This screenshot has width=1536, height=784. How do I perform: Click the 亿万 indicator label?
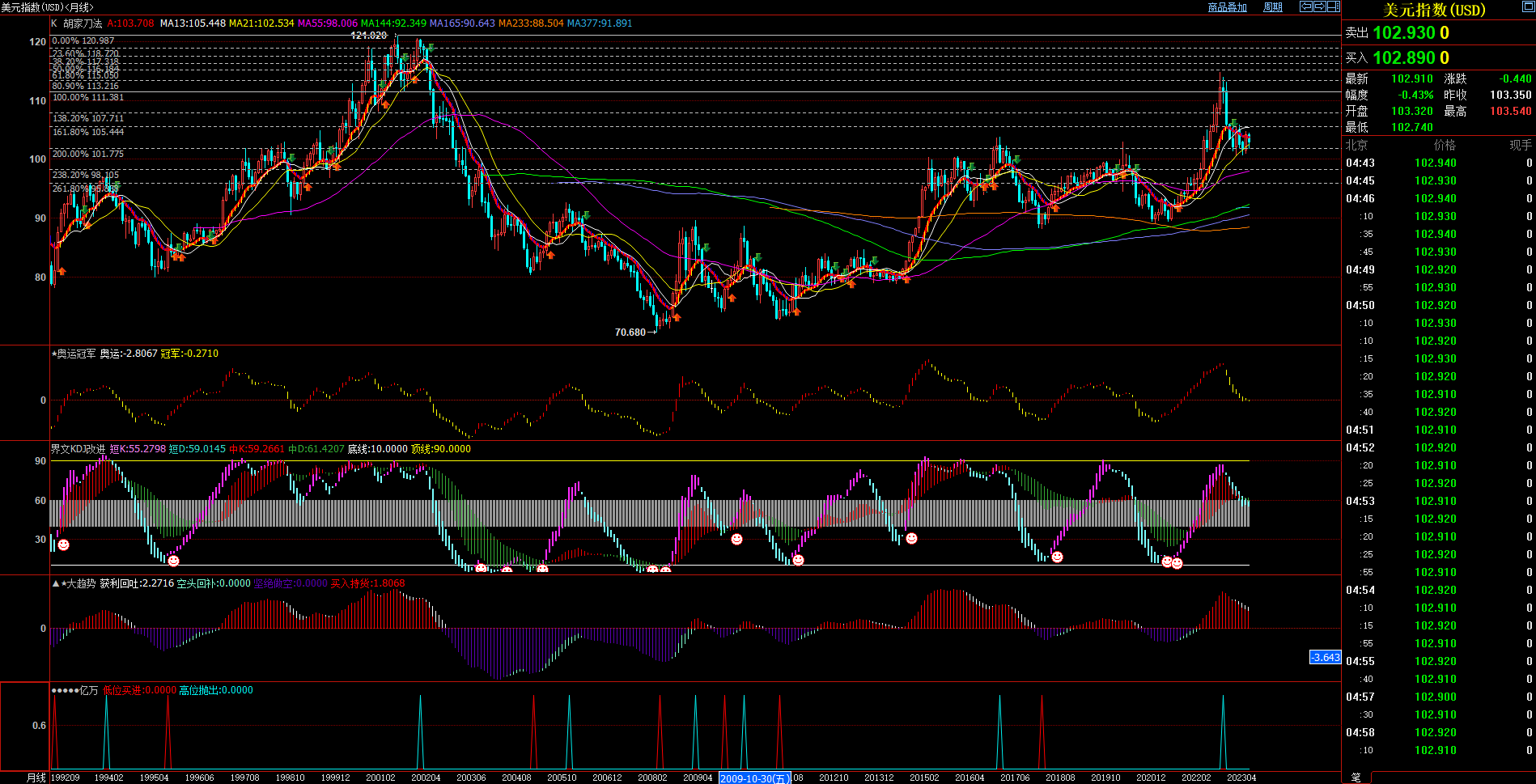point(88,690)
